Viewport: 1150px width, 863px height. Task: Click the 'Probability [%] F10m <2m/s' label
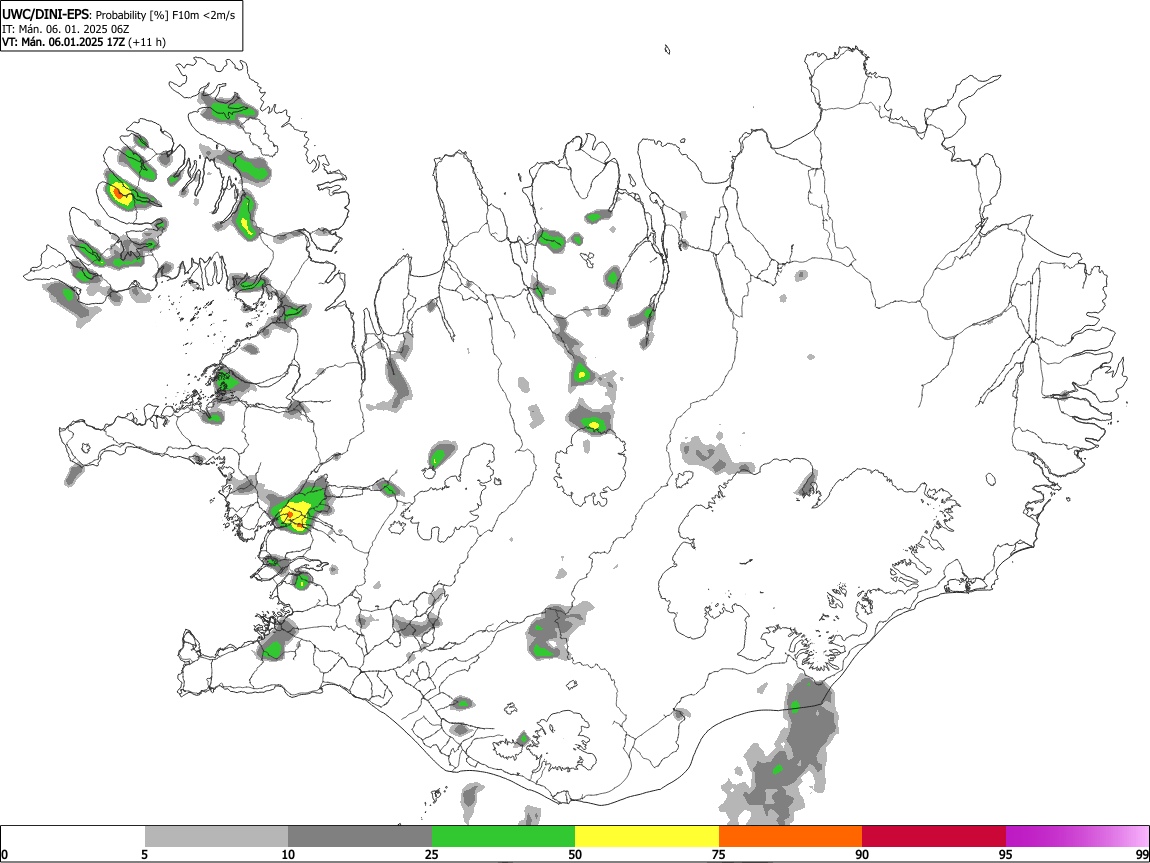coord(165,15)
